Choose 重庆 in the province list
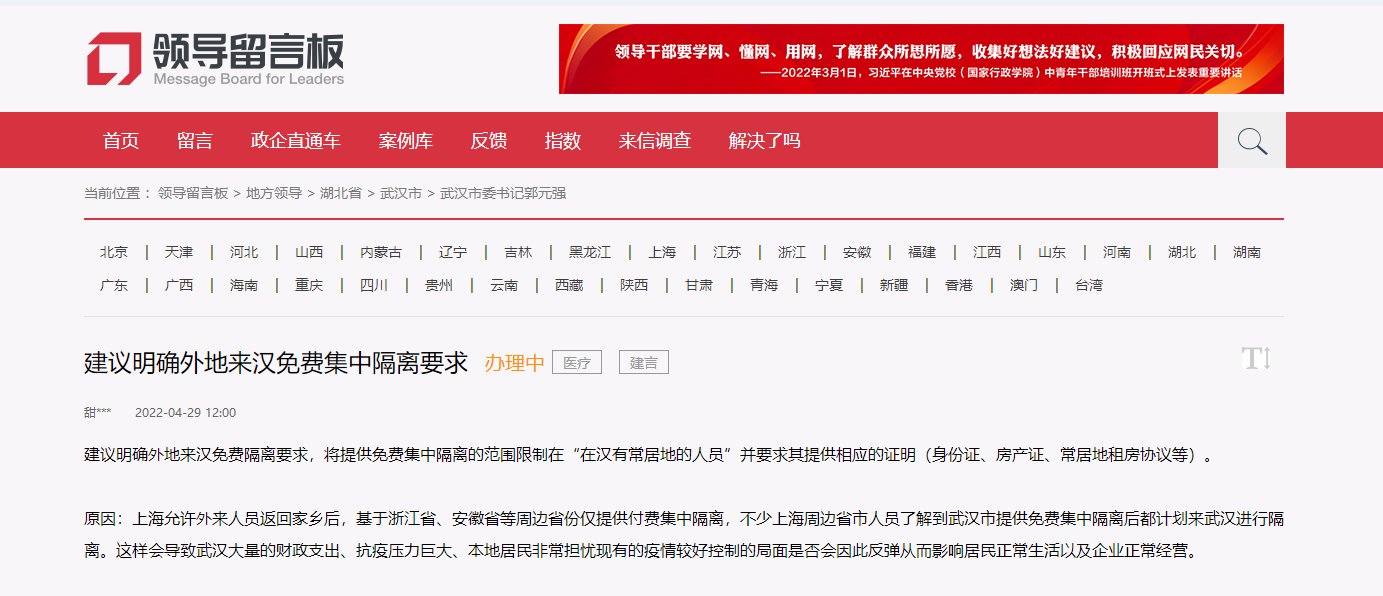The width and height of the screenshot is (1383, 596). [x=309, y=285]
